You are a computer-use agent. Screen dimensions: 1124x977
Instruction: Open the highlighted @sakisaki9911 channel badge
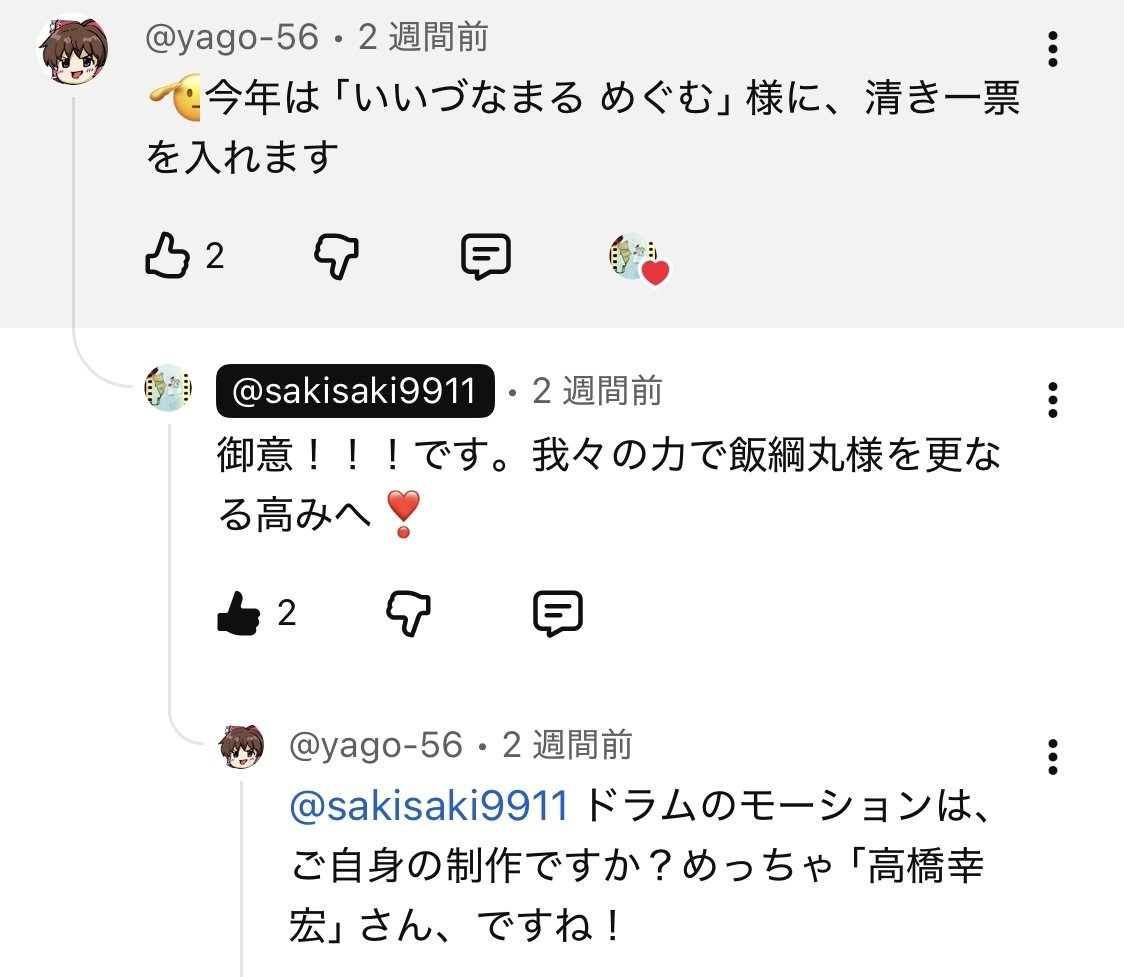(355, 391)
